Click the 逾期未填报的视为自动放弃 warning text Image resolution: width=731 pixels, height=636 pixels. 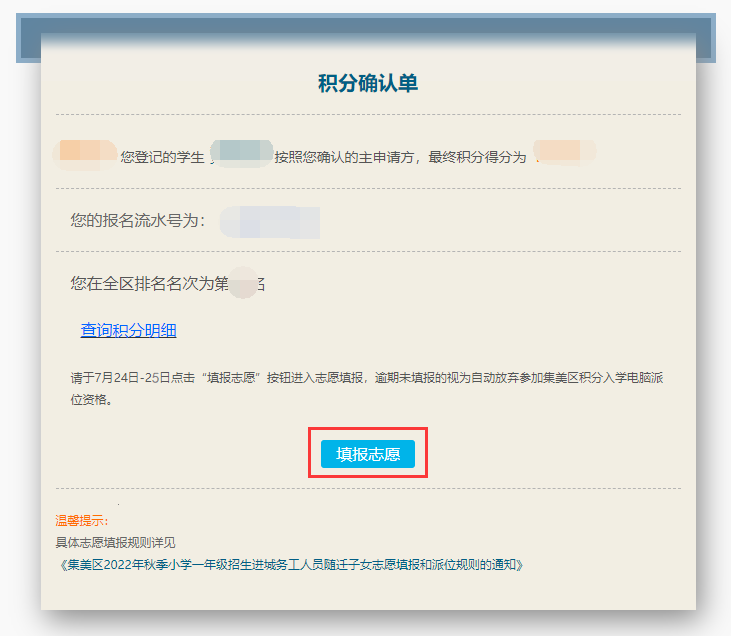[x=460, y=378]
